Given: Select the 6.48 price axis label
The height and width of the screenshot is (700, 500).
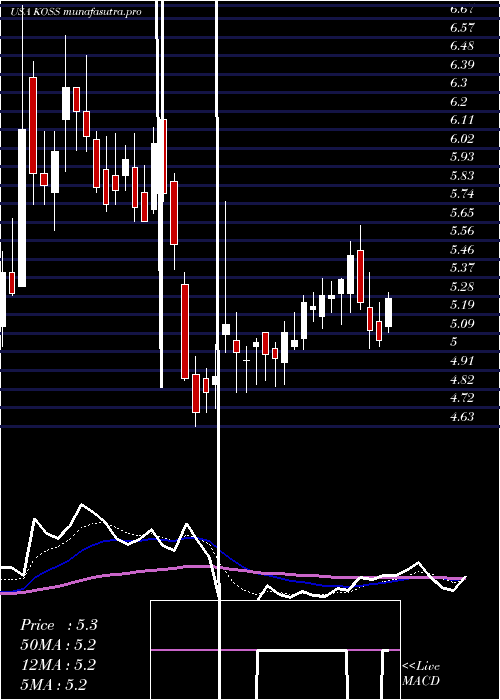Looking at the screenshot, I should tap(462, 46).
